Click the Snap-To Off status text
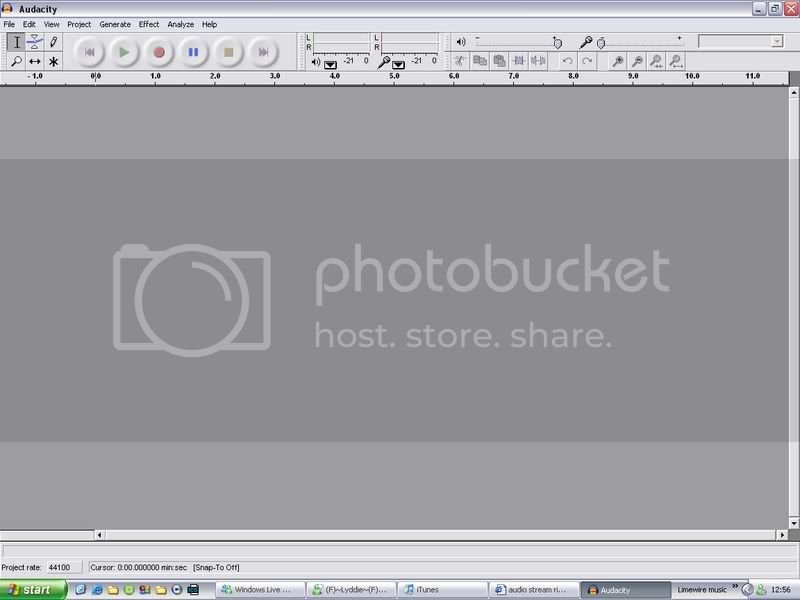Image resolution: width=800 pixels, height=600 pixels. [x=216, y=567]
